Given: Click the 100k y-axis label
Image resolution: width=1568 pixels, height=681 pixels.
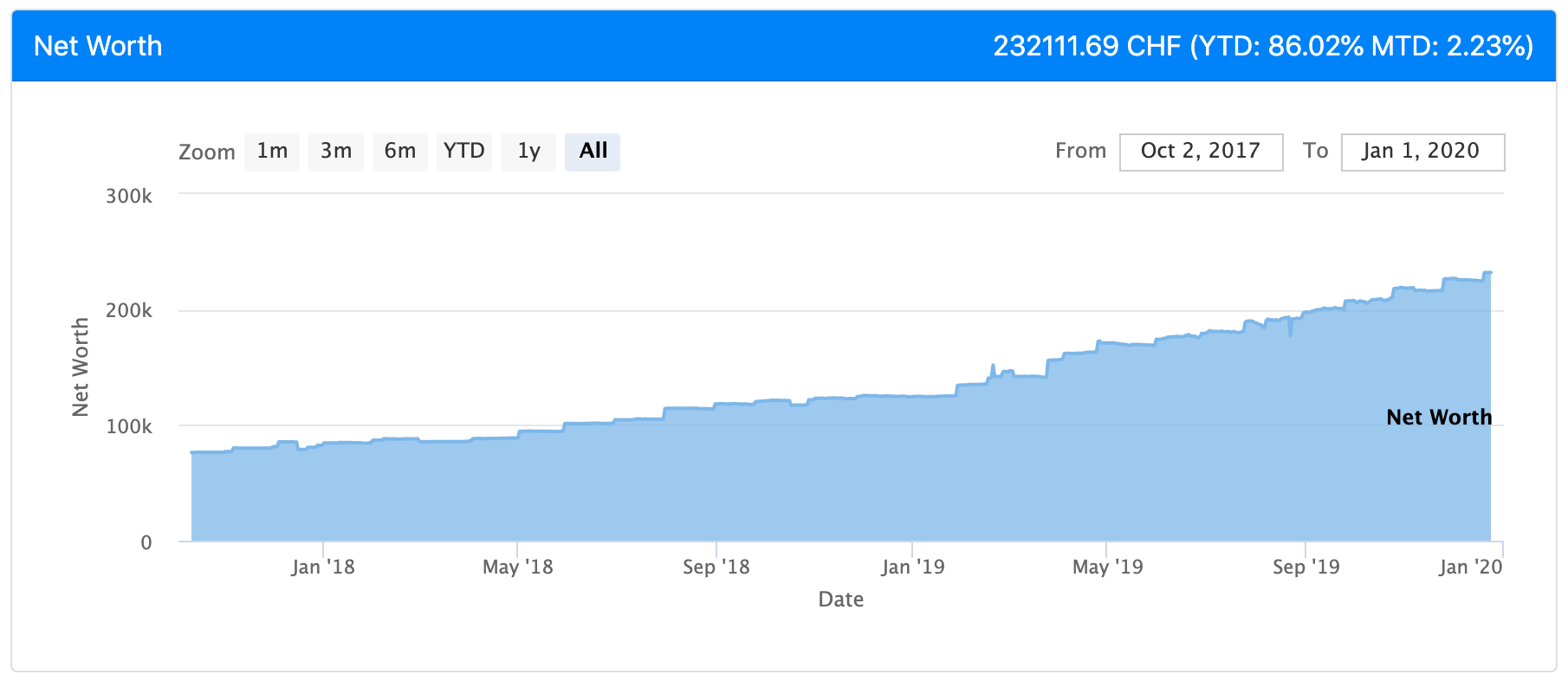Looking at the screenshot, I should 129,426.
